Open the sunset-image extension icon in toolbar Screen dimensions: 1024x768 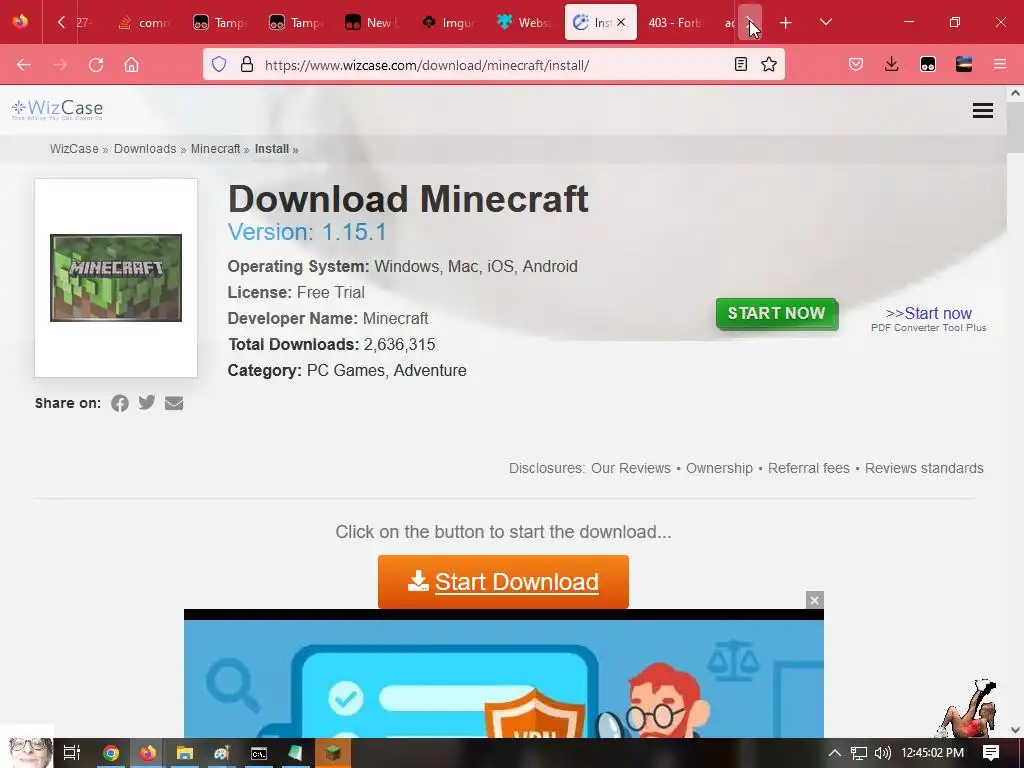click(964, 64)
